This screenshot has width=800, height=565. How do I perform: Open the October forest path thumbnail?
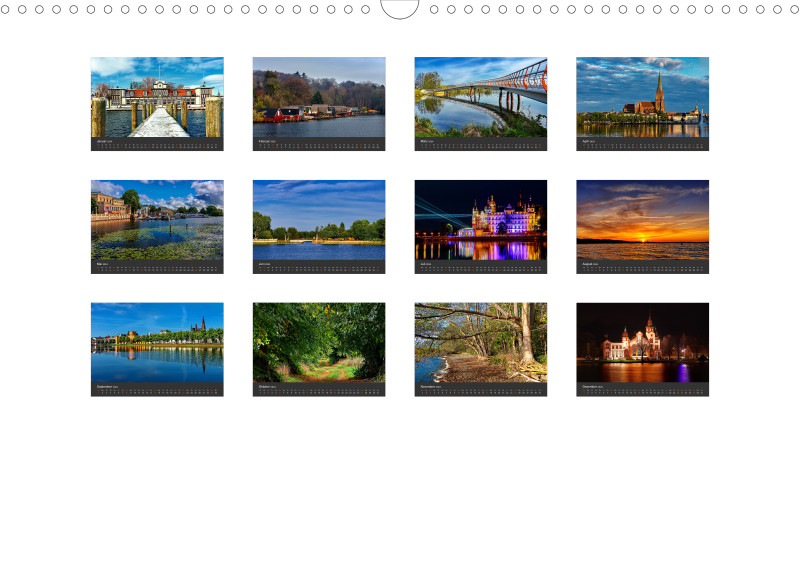point(319,343)
